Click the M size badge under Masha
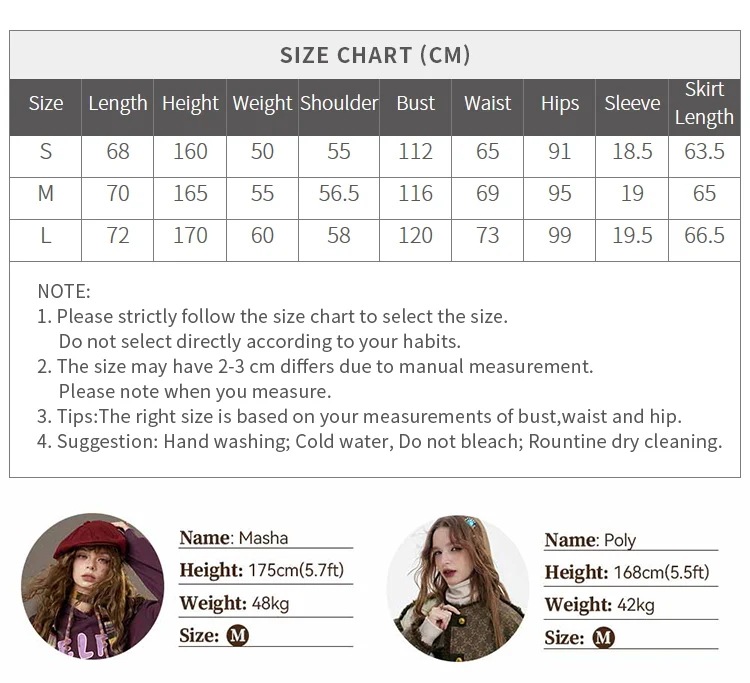This screenshot has width=750, height=683. pos(237,636)
